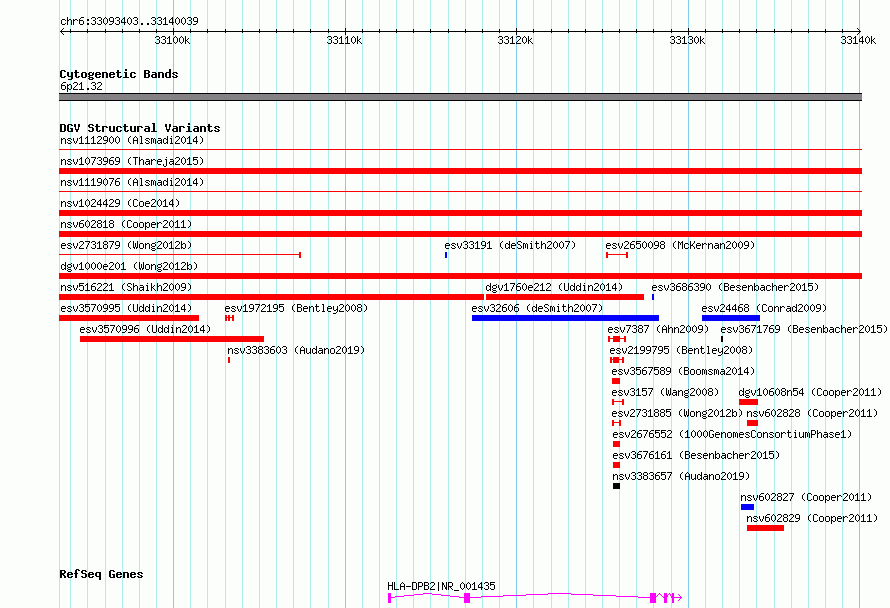Image resolution: width=890 pixels, height=608 pixels.
Task: Open esv2676552 (1000GenomesConsortiumPhase1) label
Action: click(732, 434)
